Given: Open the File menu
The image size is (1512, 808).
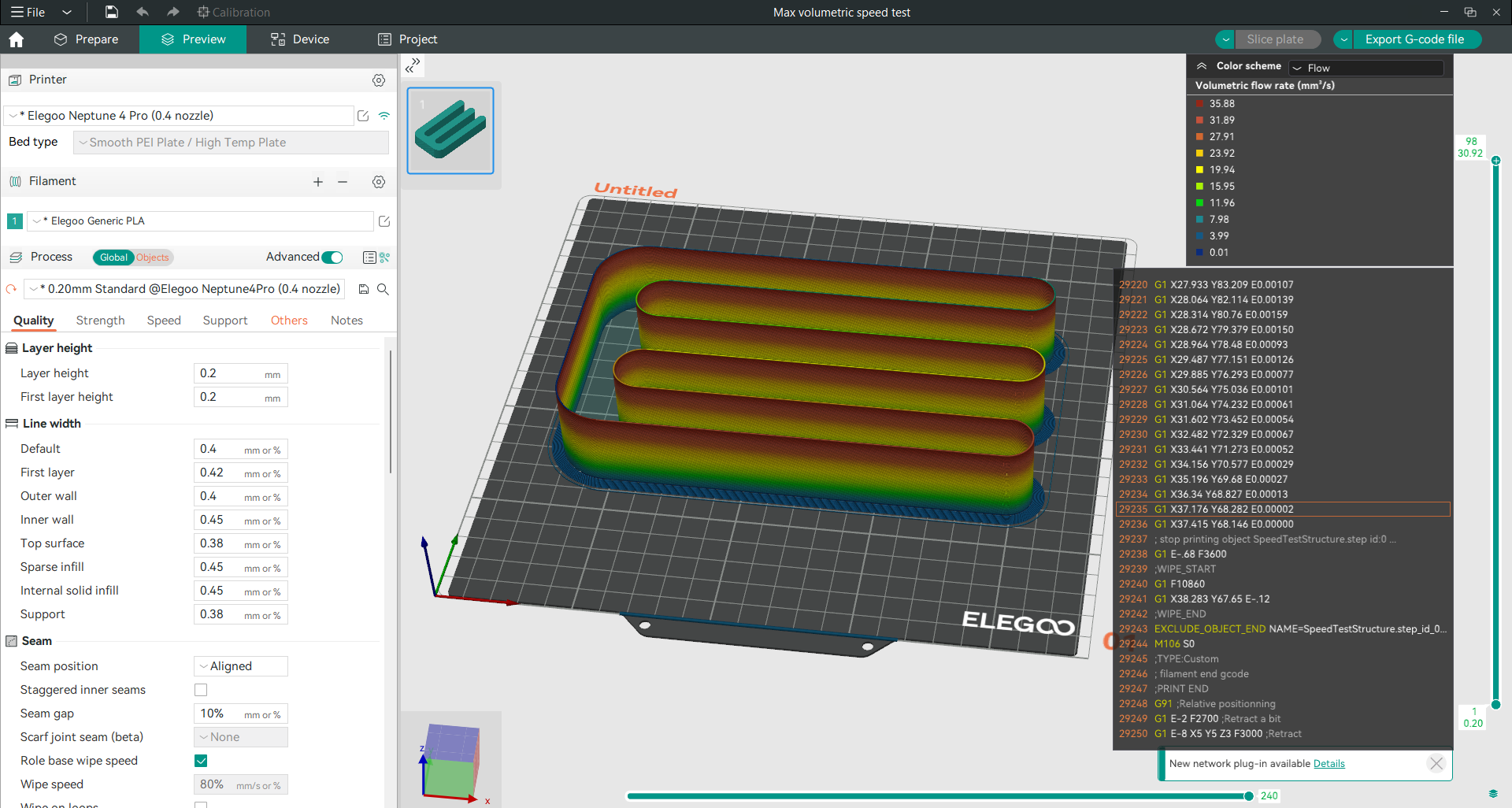Looking at the screenshot, I should 28,13.
